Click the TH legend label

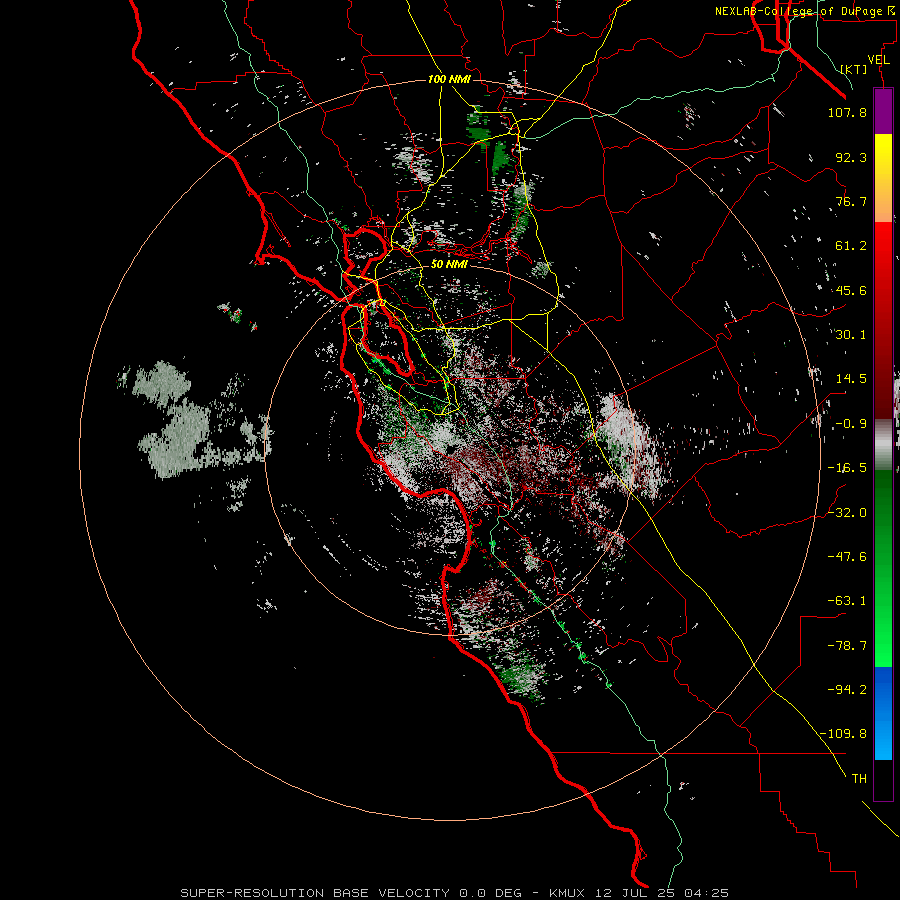[859, 778]
